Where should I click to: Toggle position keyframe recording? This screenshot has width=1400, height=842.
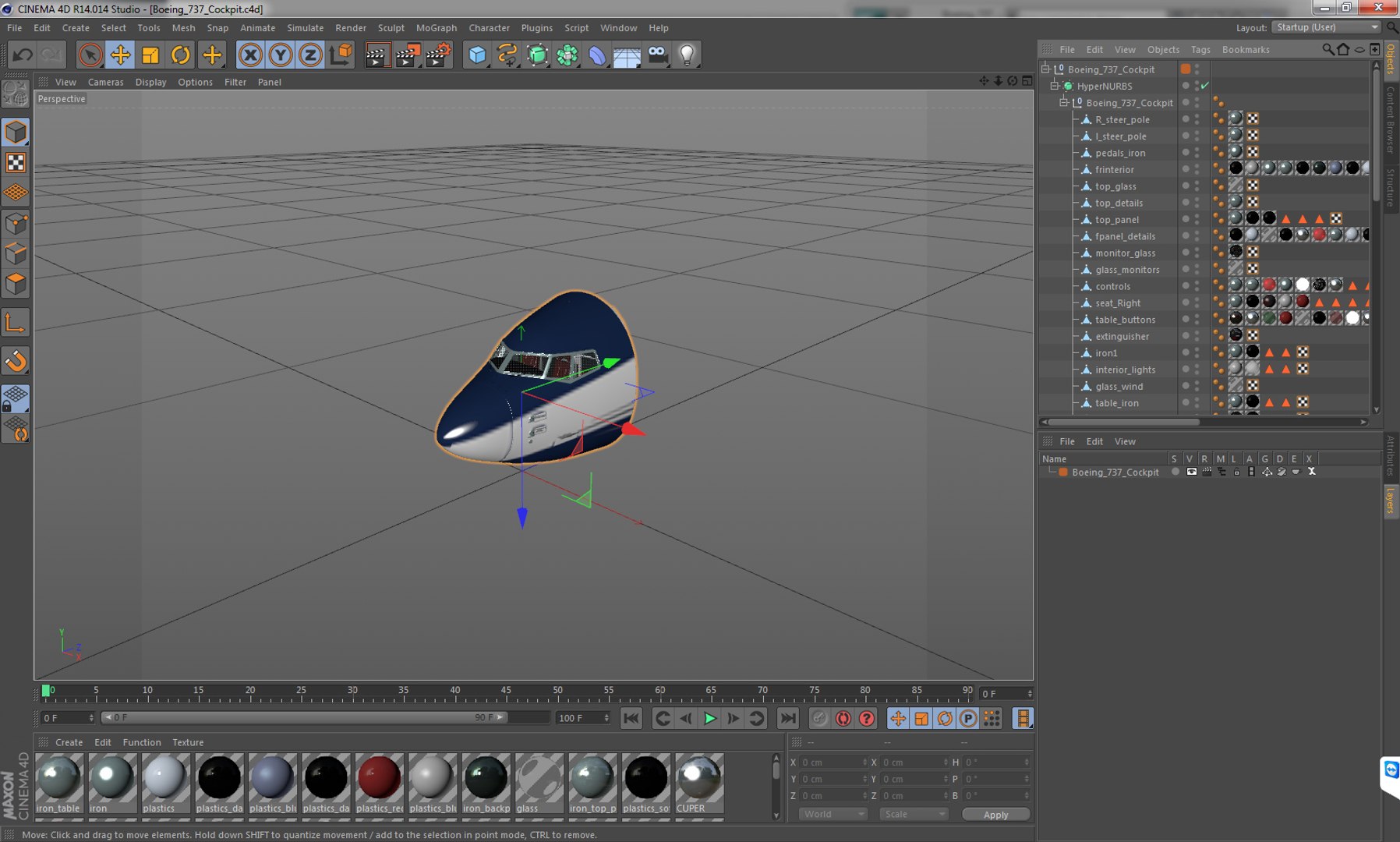(898, 719)
